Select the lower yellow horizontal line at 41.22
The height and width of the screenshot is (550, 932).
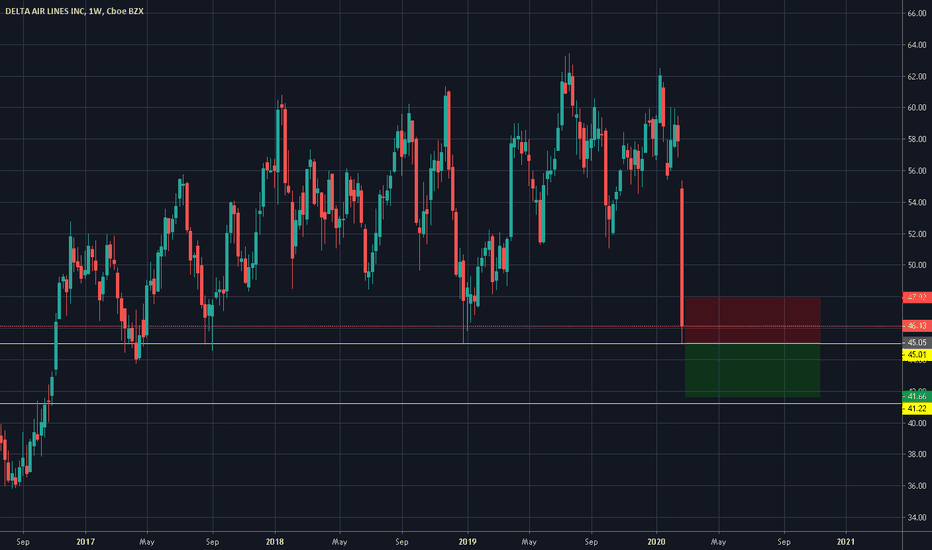(x=452, y=404)
